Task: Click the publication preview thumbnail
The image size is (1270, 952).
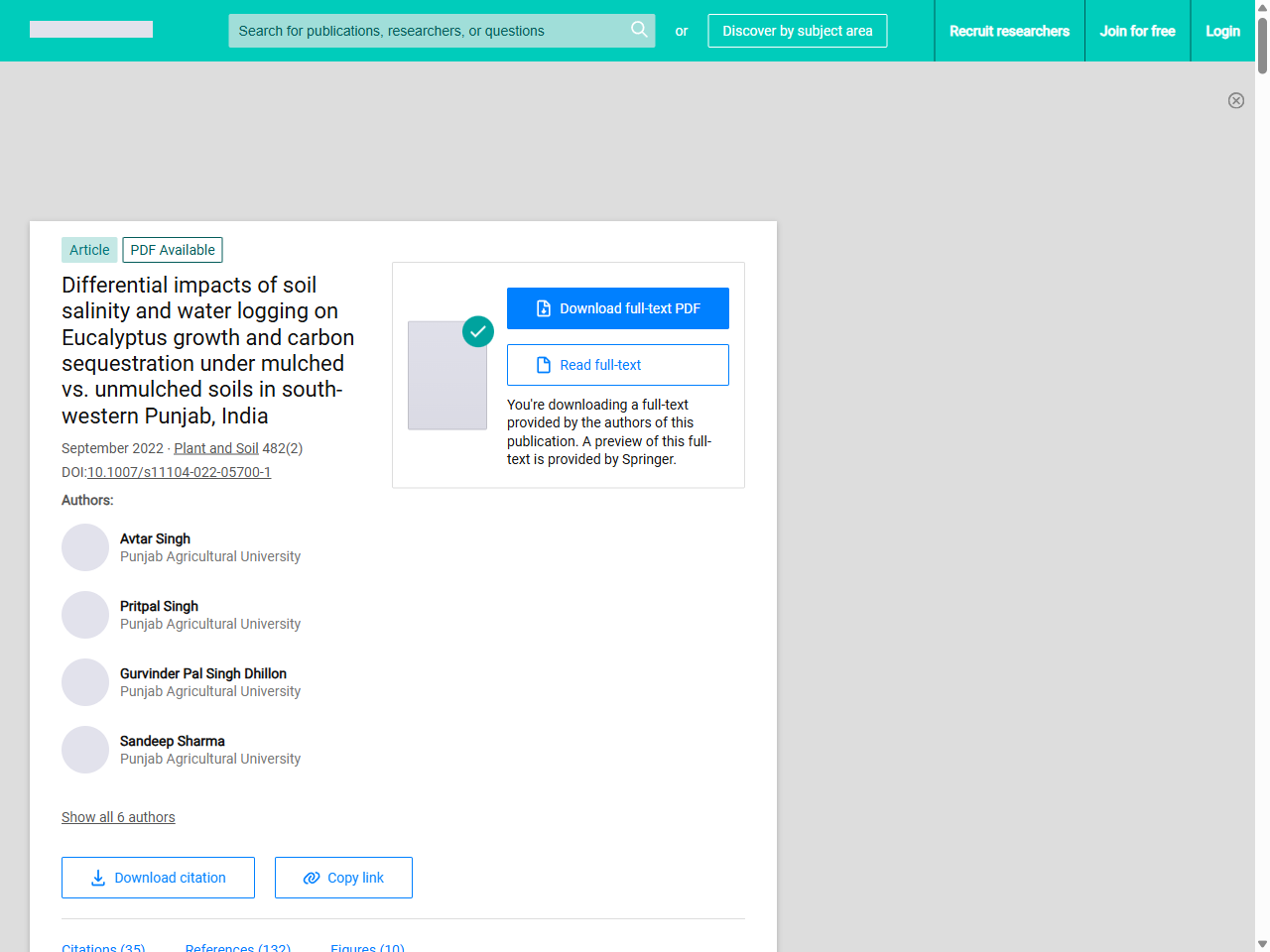Action: (x=446, y=376)
